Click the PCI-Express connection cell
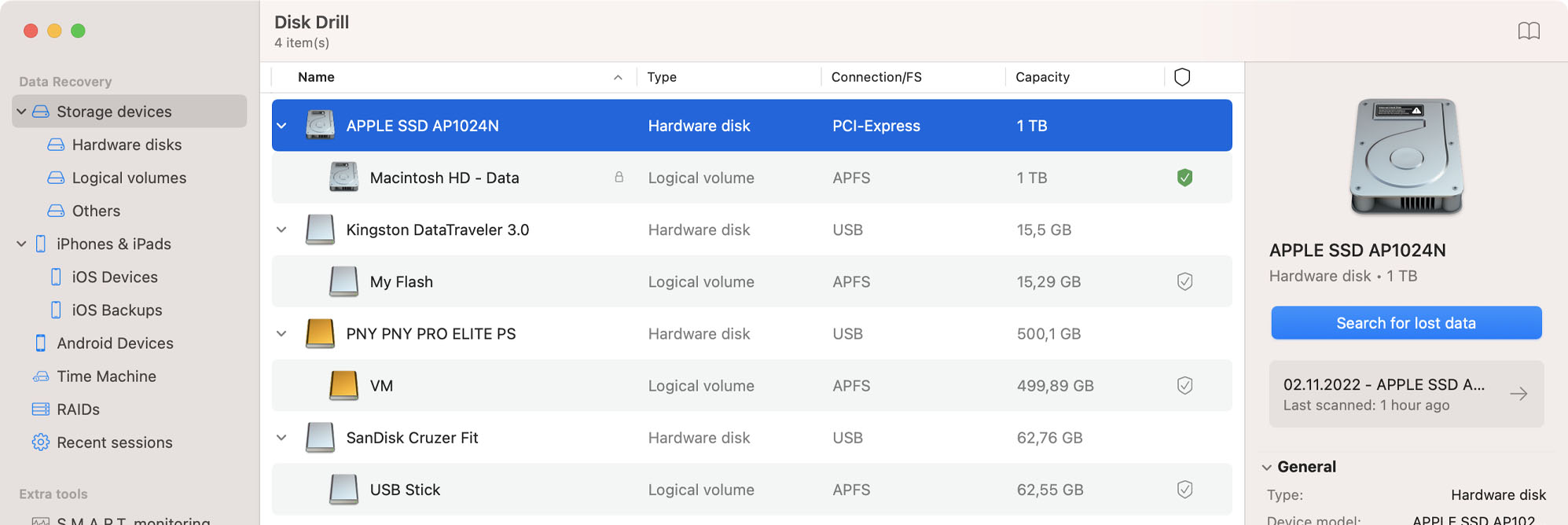 pos(876,126)
